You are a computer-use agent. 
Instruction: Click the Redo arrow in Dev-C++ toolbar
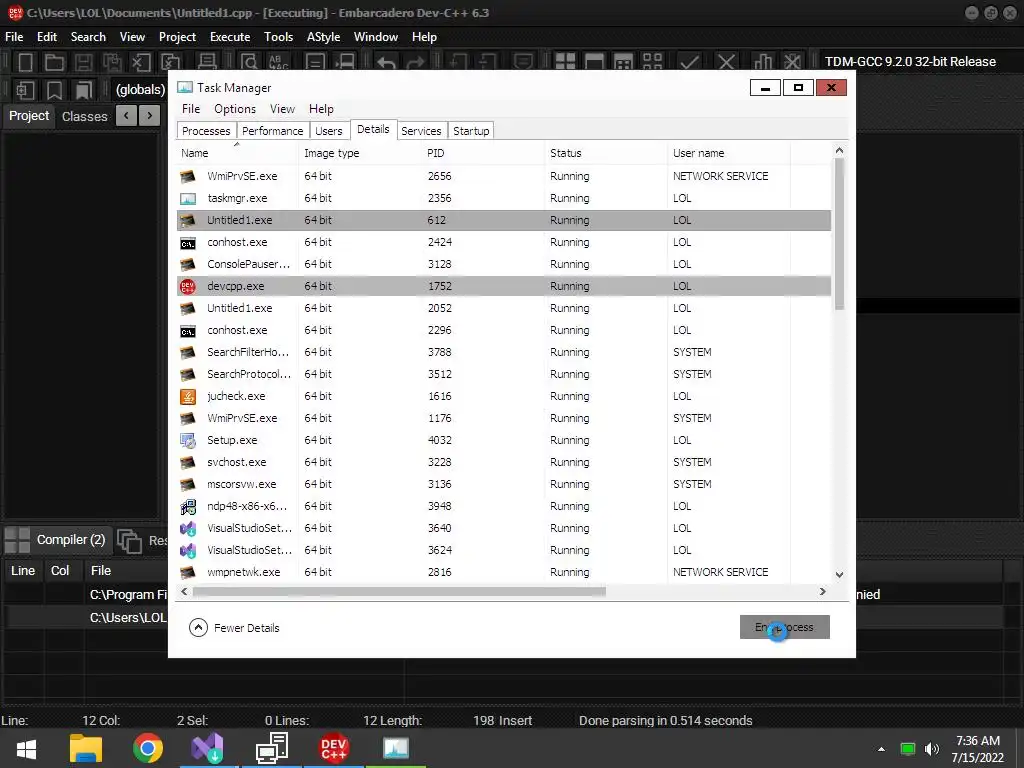click(x=415, y=62)
